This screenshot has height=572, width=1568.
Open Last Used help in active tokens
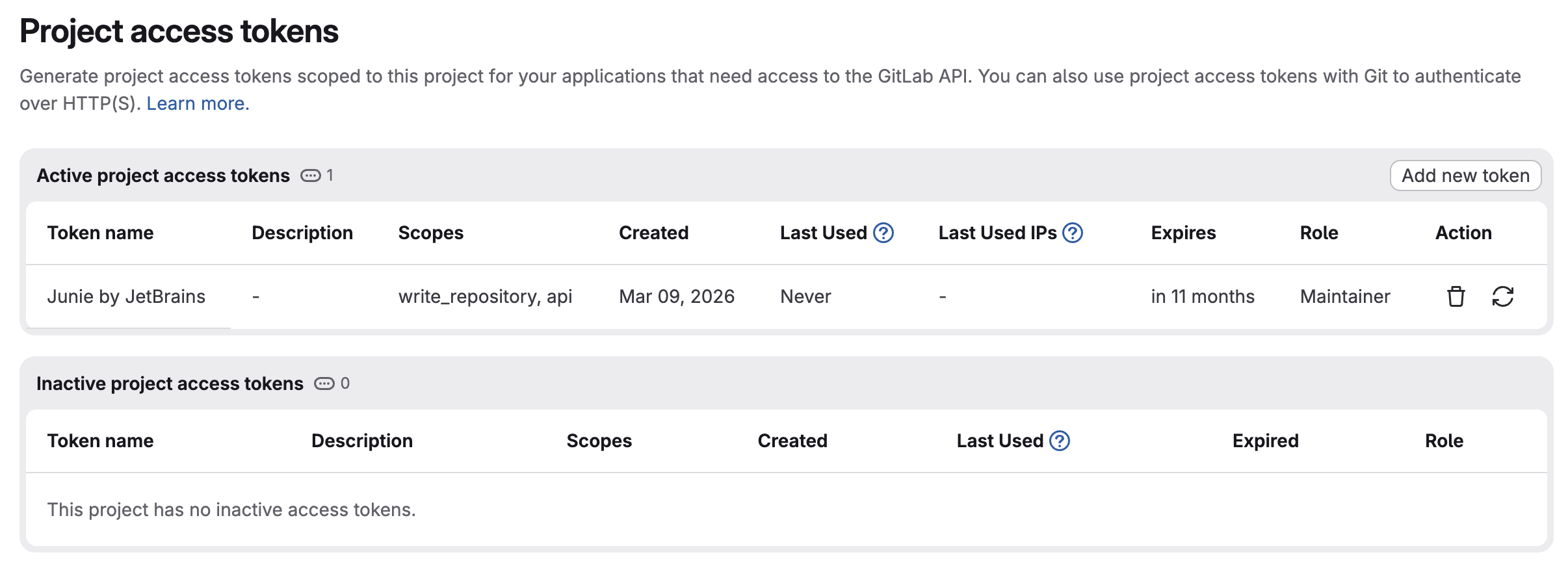(x=883, y=233)
